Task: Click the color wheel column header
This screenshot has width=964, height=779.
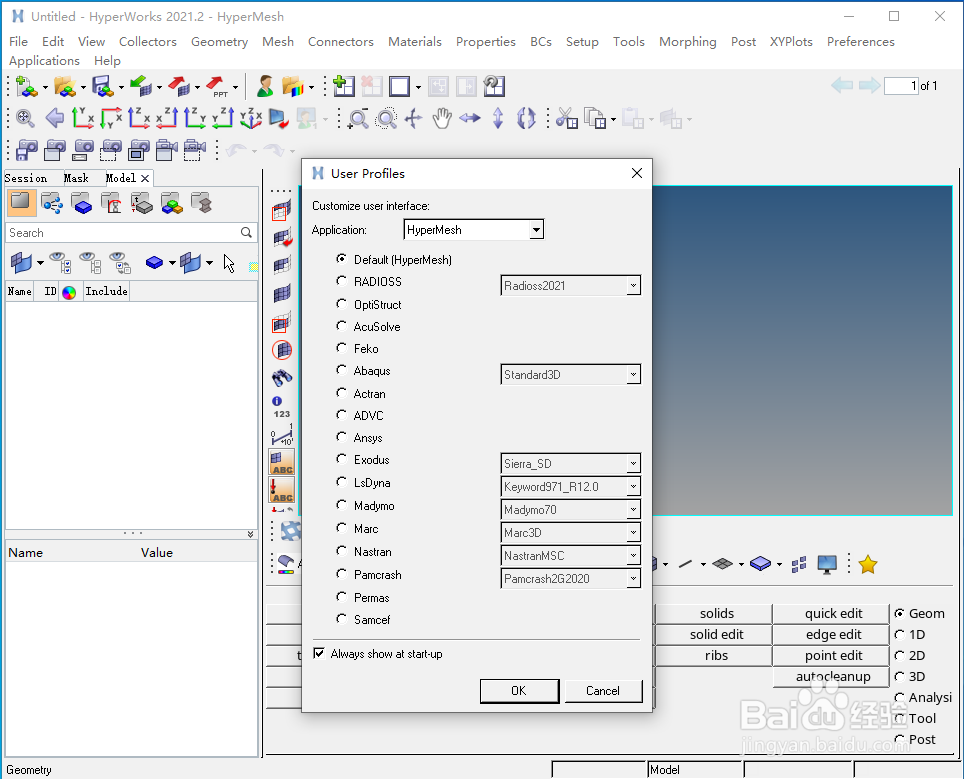Action: (x=69, y=292)
